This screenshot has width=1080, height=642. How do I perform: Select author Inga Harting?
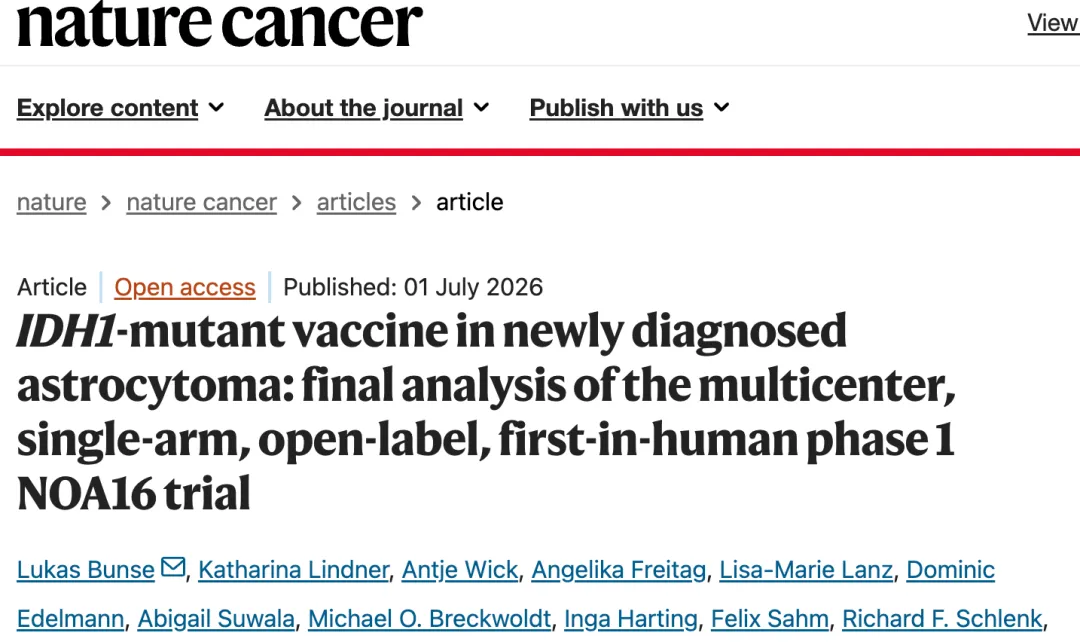[631, 619]
